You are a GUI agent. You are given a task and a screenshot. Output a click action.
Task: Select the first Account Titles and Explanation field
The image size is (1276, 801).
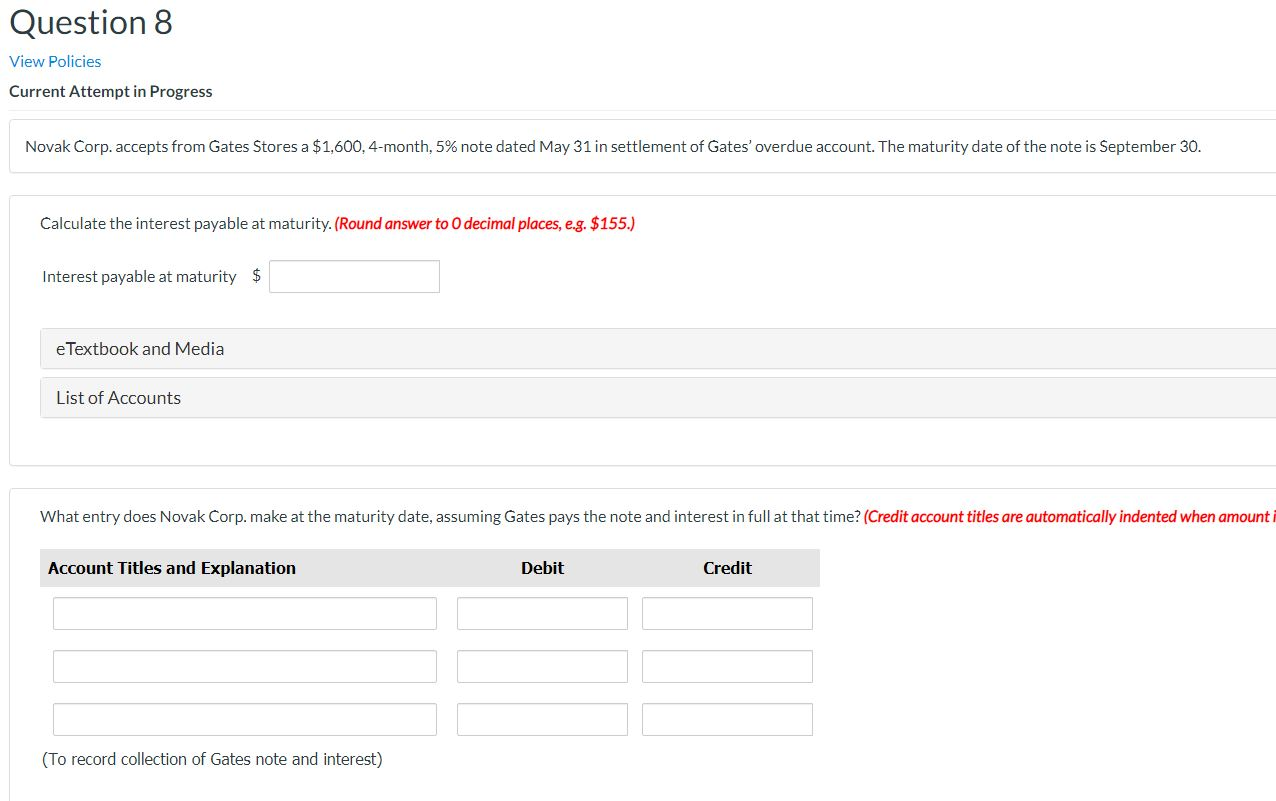click(x=244, y=613)
